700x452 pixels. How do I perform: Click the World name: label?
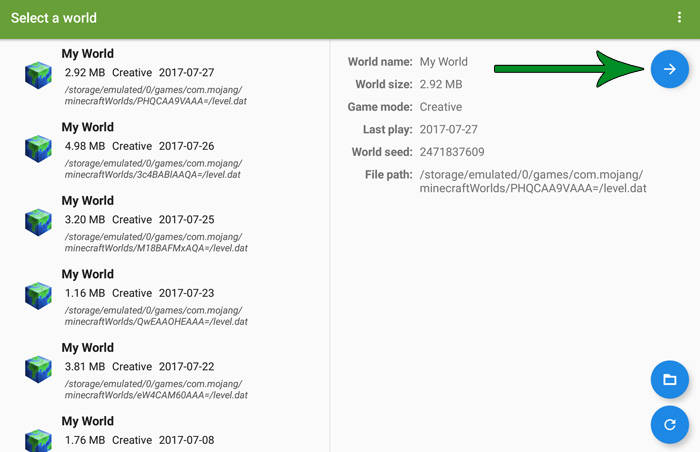pos(380,62)
